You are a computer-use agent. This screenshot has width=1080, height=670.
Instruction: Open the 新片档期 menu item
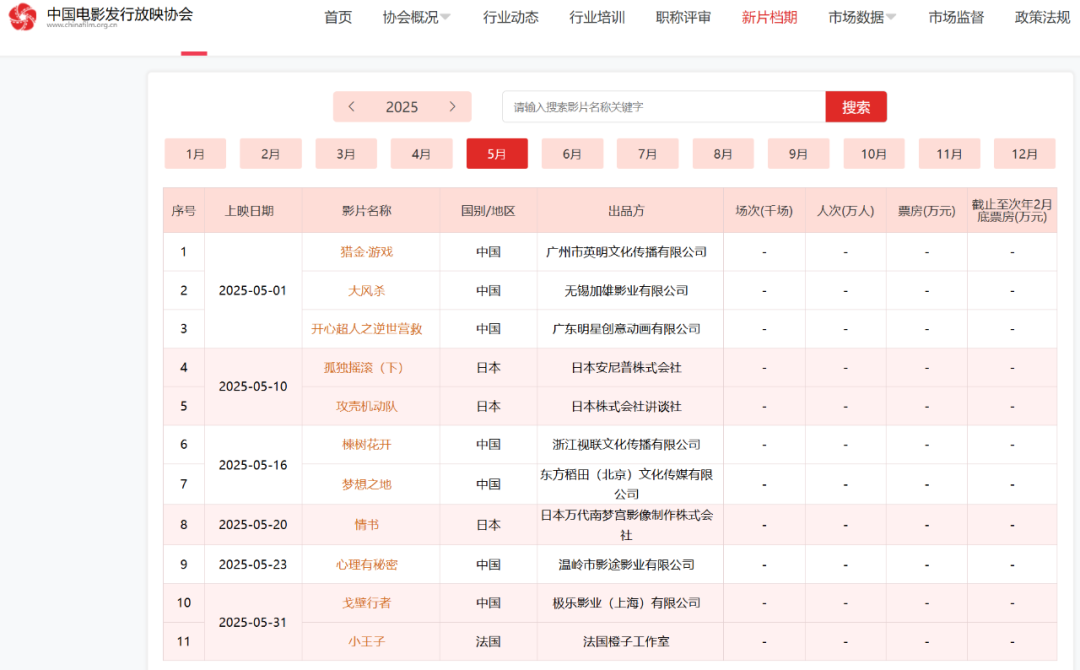click(x=769, y=17)
